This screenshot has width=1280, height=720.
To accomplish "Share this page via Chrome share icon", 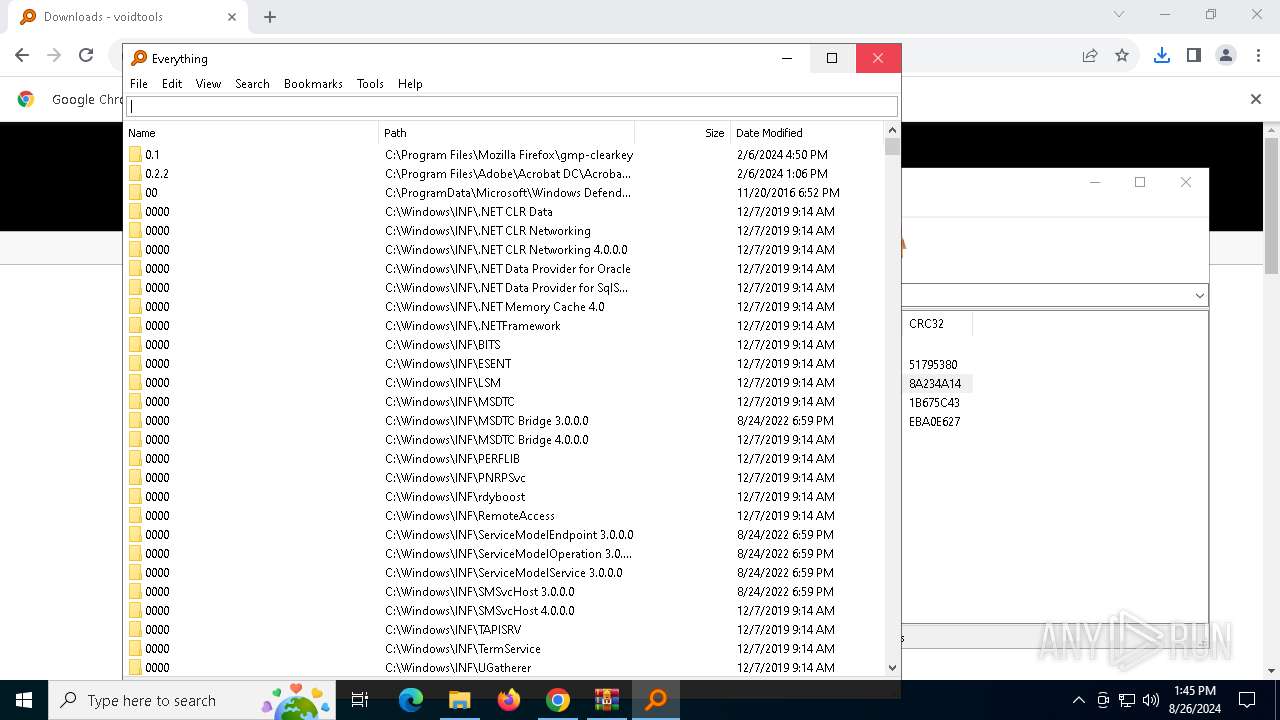I will coord(1090,56).
